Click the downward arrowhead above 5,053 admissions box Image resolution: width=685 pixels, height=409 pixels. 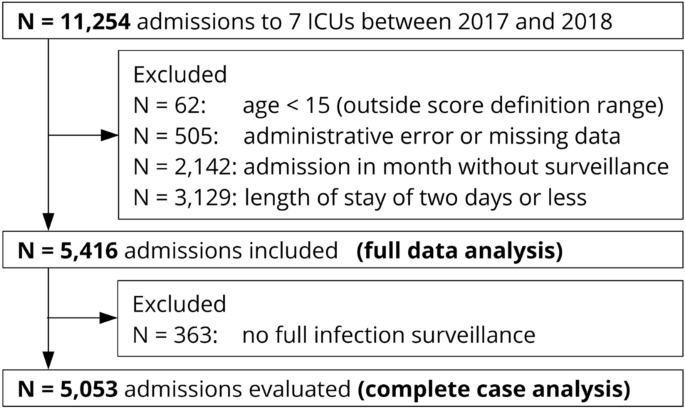[48, 360]
